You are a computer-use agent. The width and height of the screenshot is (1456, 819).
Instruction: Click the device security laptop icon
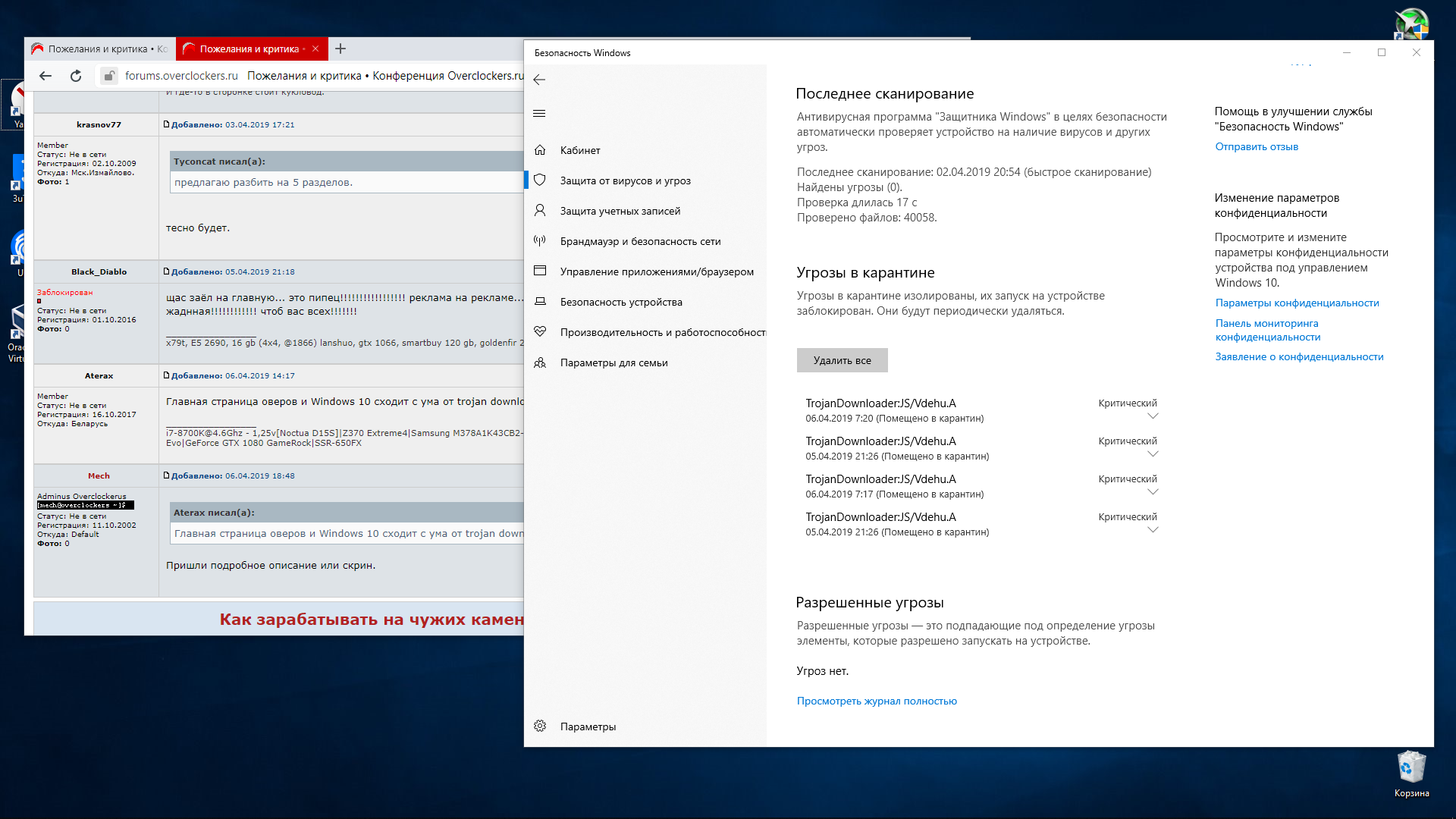click(x=540, y=302)
